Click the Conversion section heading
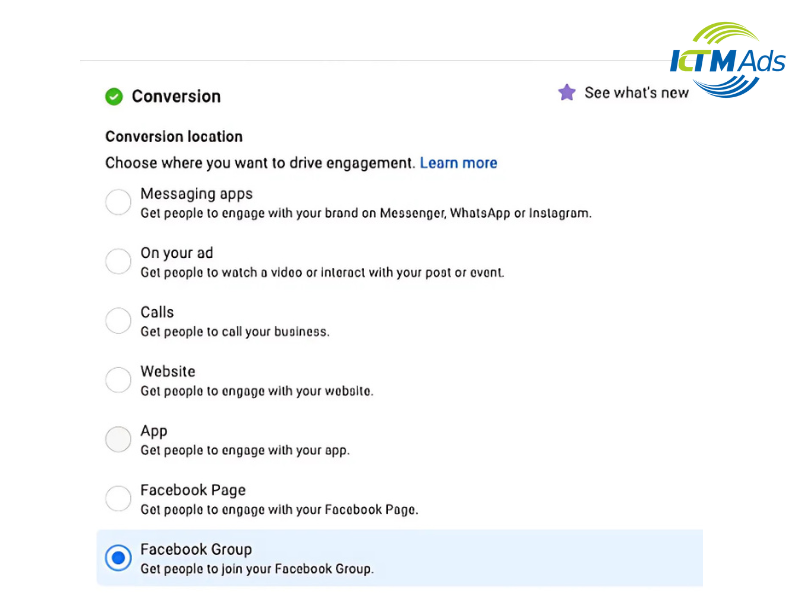 click(x=176, y=96)
